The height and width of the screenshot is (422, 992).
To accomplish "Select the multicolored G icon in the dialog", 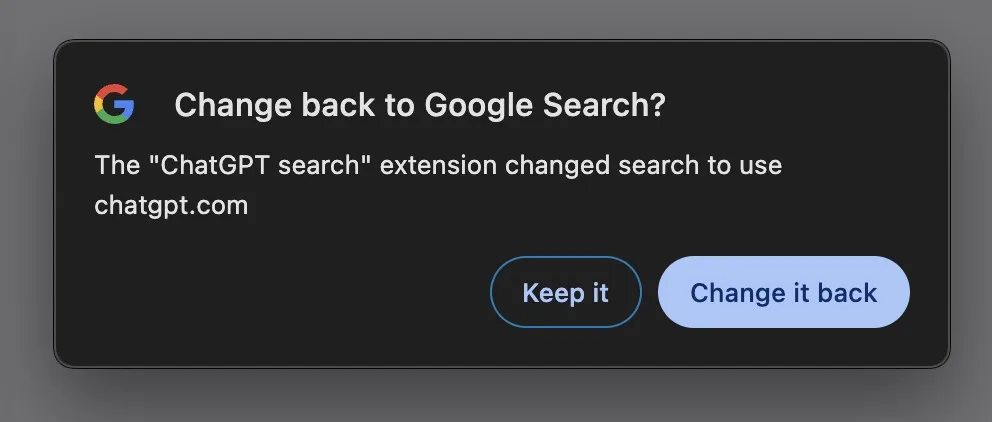I will [114, 104].
